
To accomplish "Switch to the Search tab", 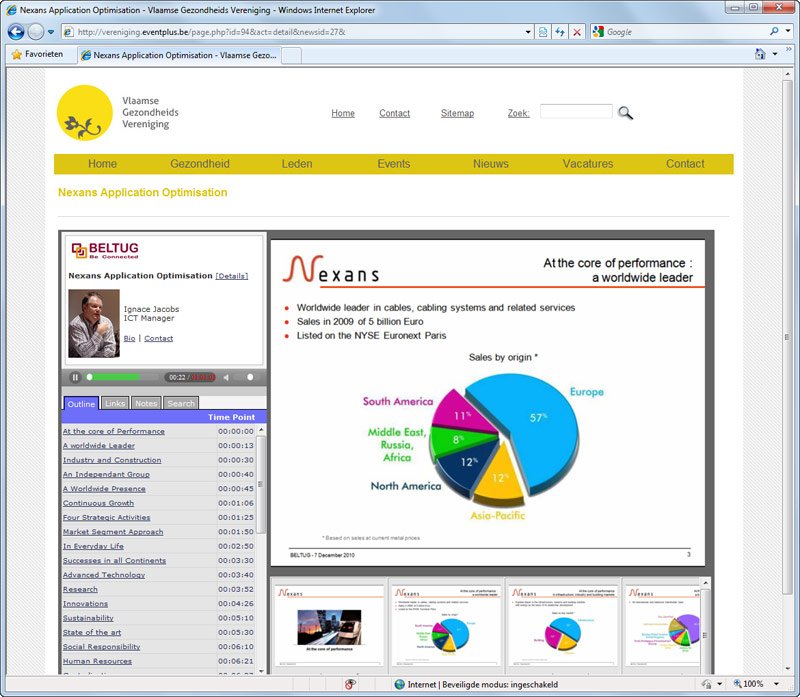I will pyautogui.click(x=181, y=403).
